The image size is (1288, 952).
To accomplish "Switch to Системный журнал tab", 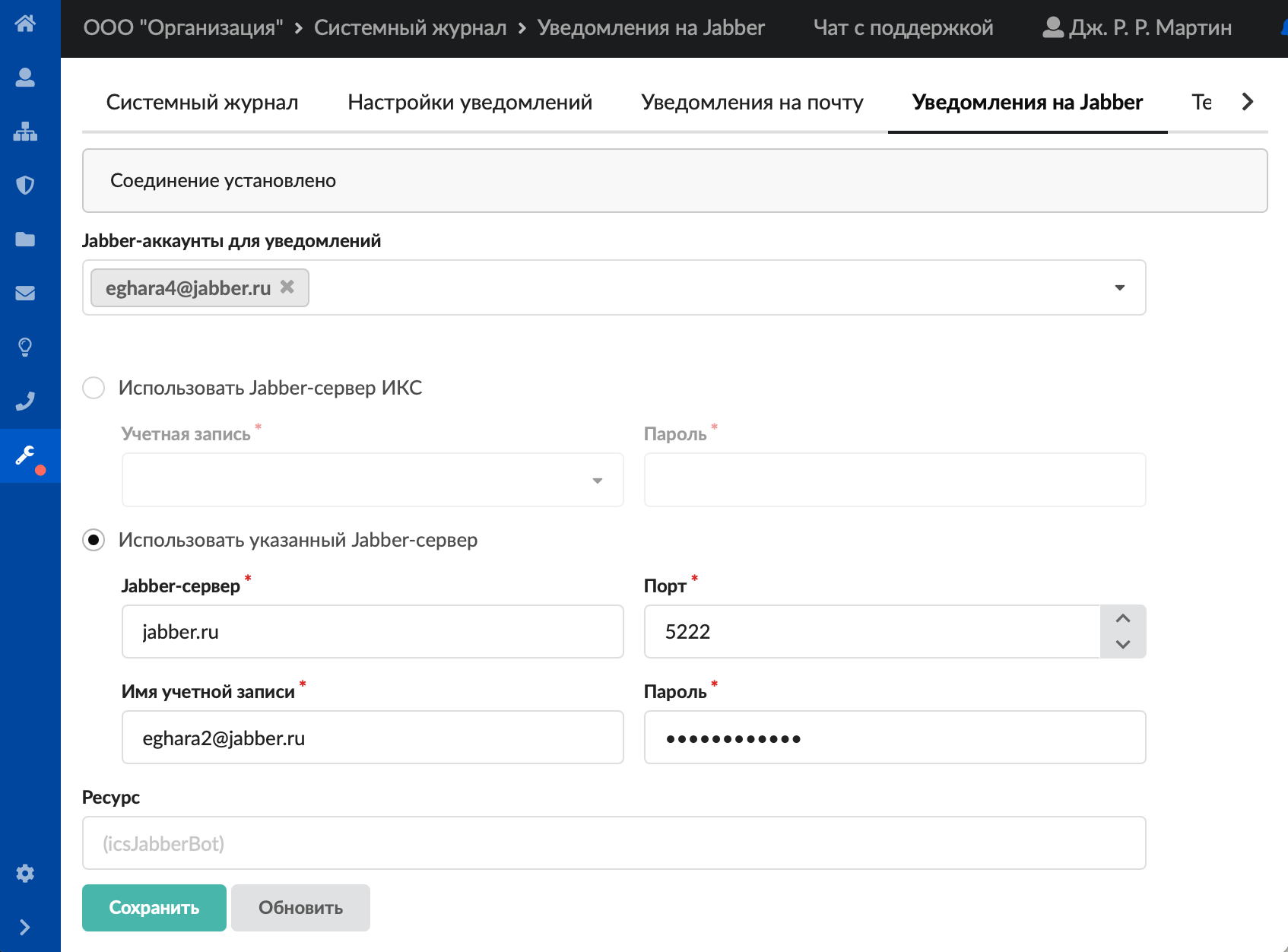I will coord(202,102).
